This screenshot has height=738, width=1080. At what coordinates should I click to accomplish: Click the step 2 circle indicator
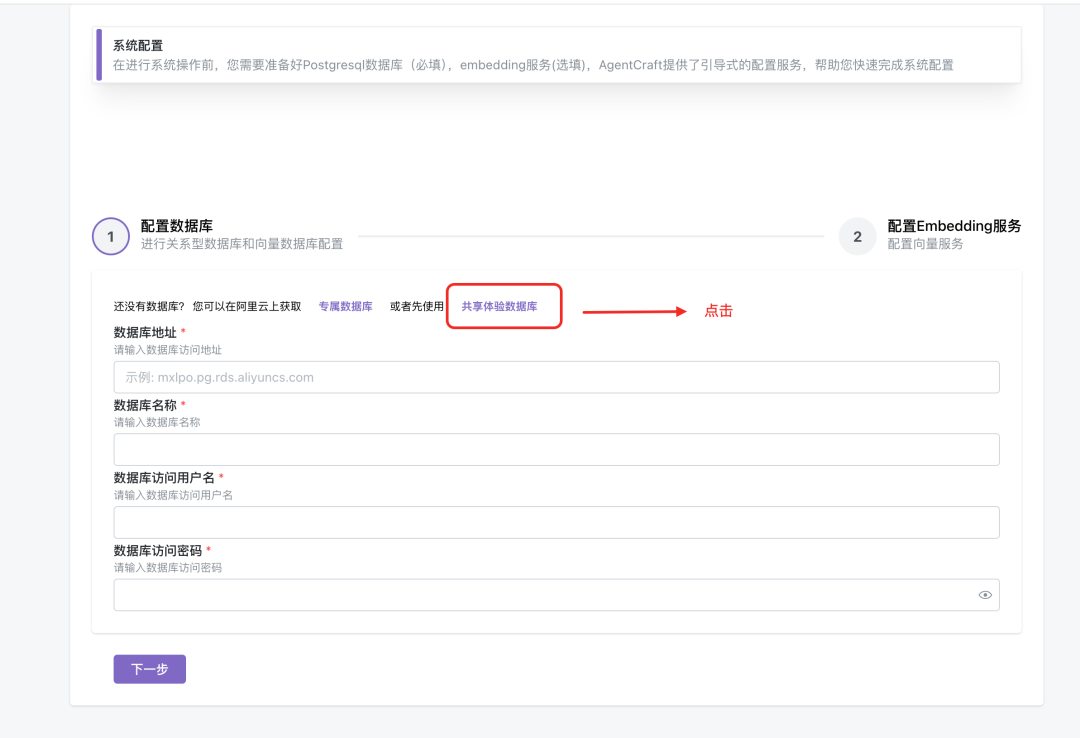point(857,236)
